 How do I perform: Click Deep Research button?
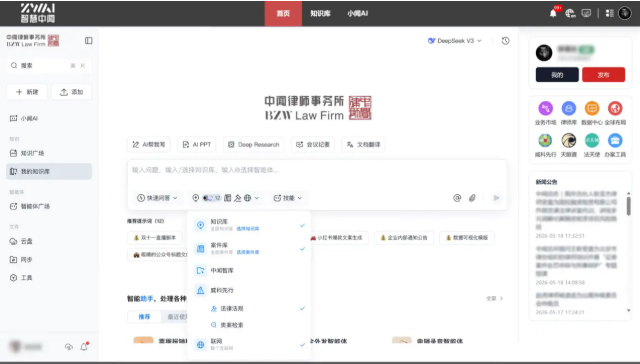point(253,144)
